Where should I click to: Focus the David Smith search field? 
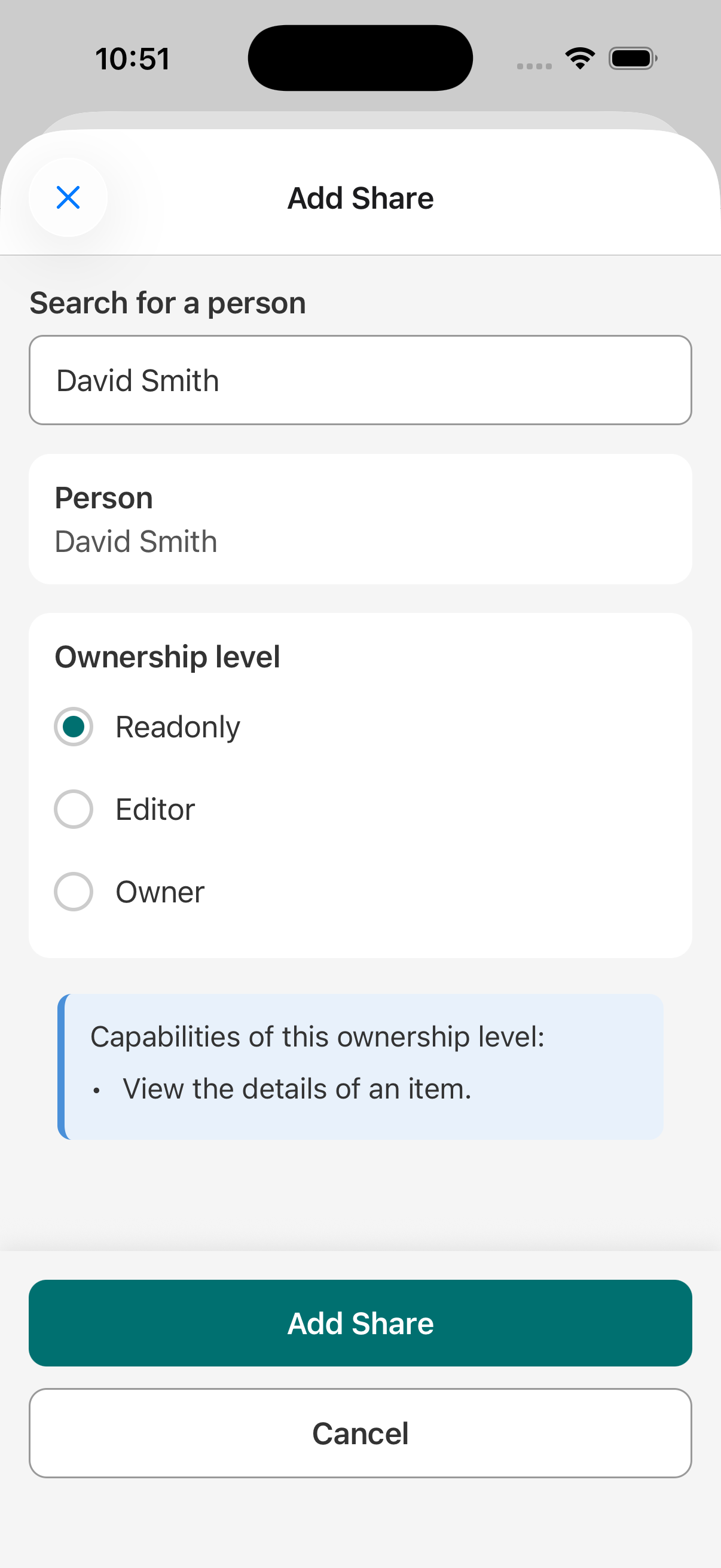360,380
